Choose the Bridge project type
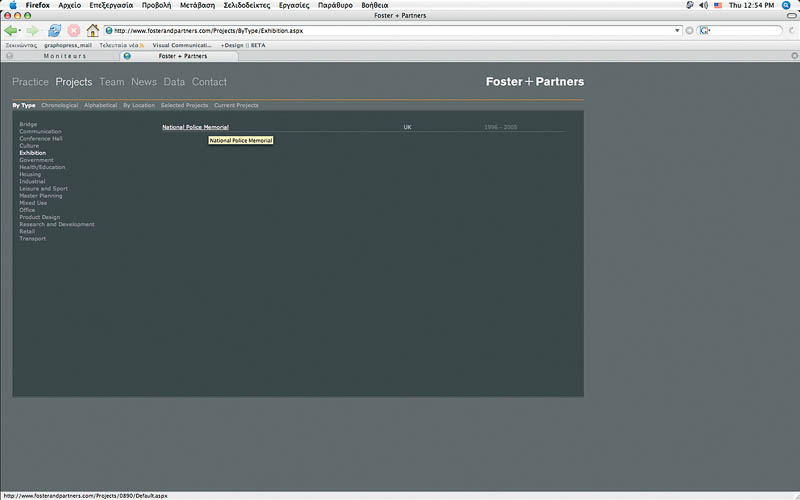800x500 pixels. (x=28, y=124)
